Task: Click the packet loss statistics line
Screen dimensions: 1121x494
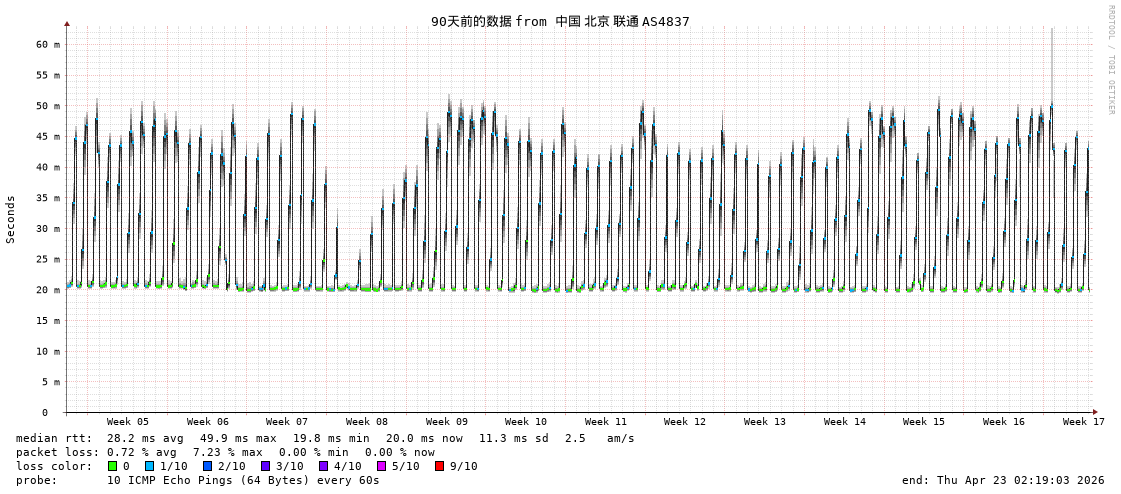Action: [x=225, y=452]
